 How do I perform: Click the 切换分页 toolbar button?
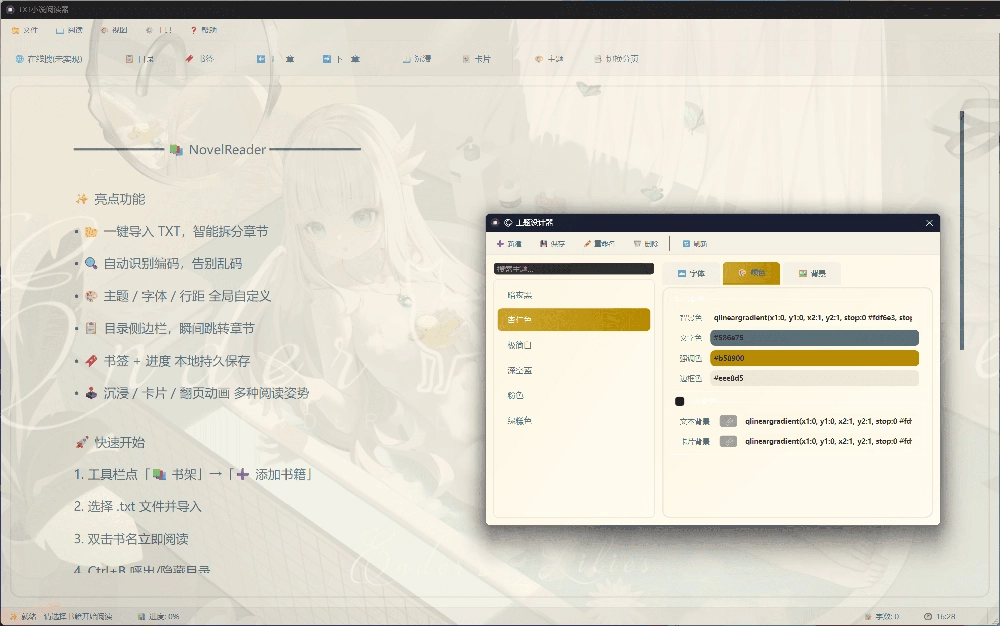pyautogui.click(x=616, y=59)
